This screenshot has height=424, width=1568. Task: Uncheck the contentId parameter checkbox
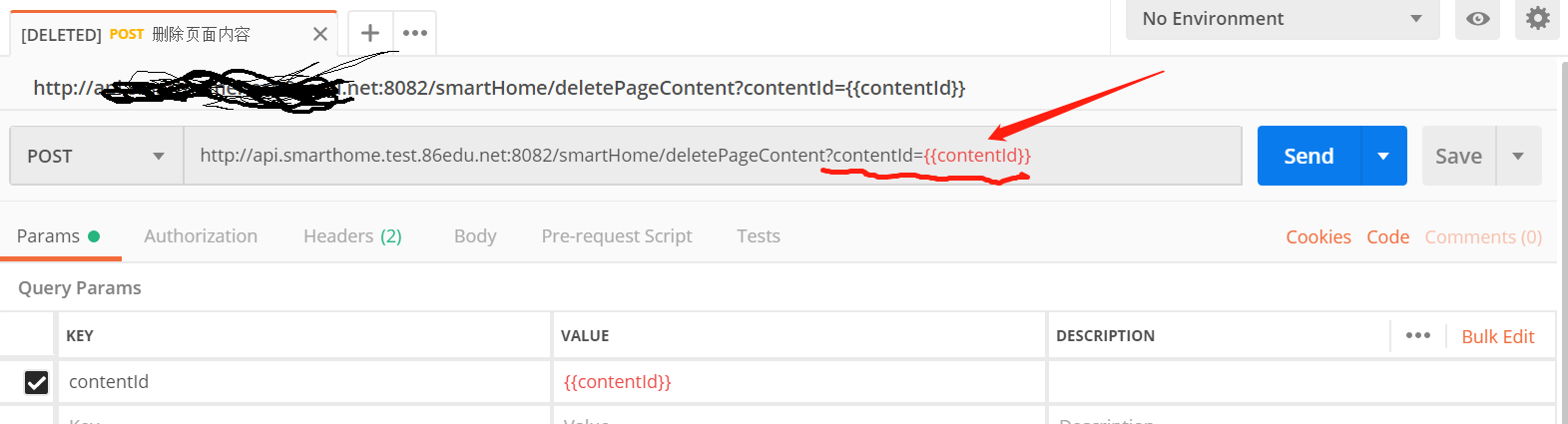pos(36,382)
